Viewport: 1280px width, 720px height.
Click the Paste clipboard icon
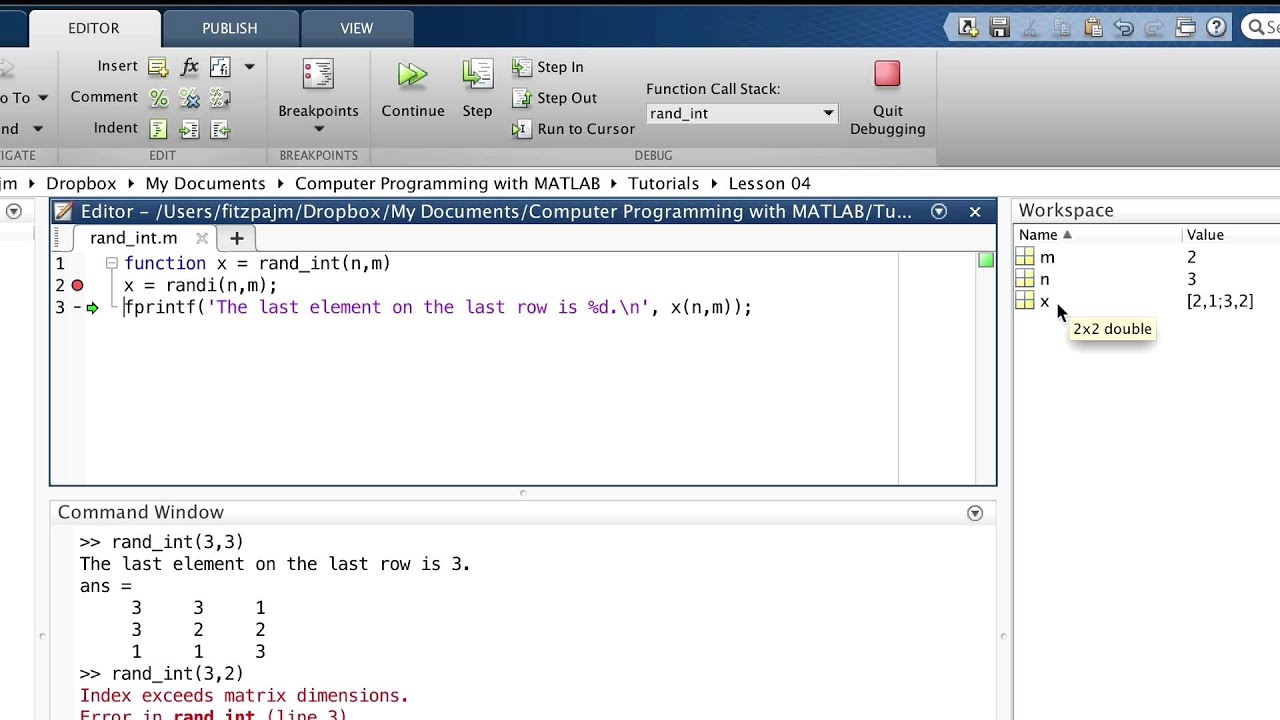click(x=1093, y=28)
